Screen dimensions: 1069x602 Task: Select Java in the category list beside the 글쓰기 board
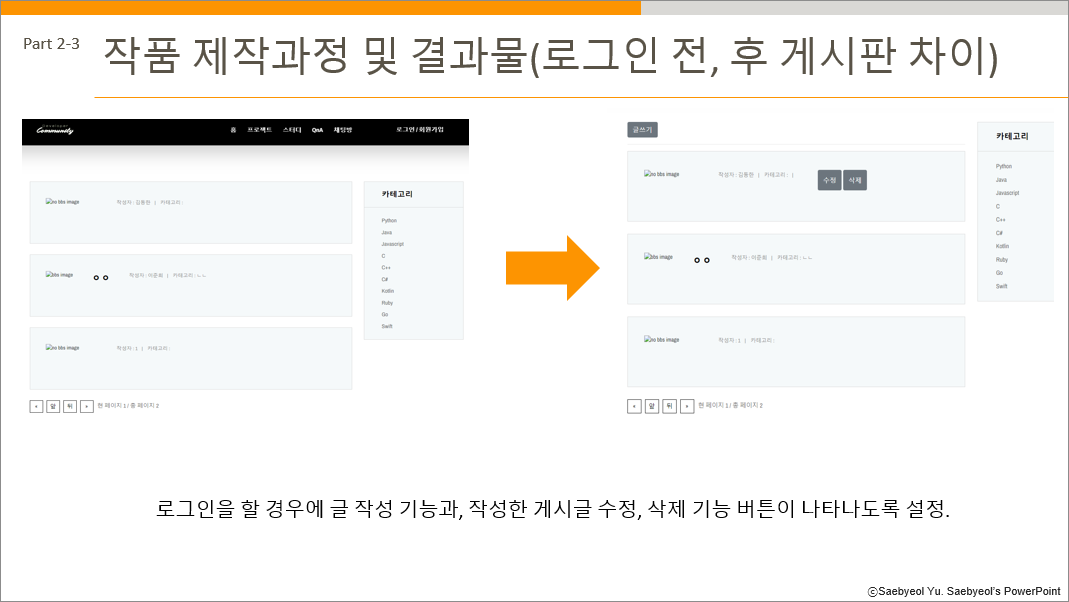pyautogui.click(x=1001, y=180)
